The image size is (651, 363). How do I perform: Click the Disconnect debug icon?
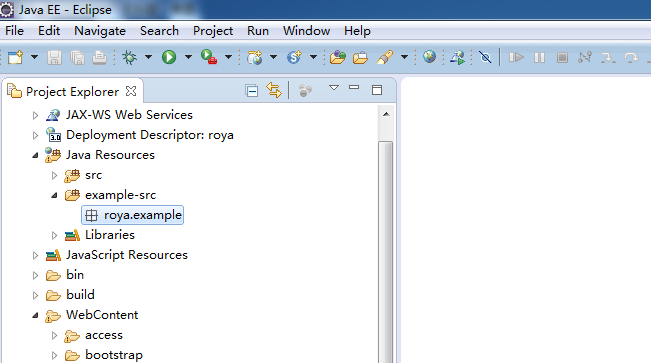point(585,57)
